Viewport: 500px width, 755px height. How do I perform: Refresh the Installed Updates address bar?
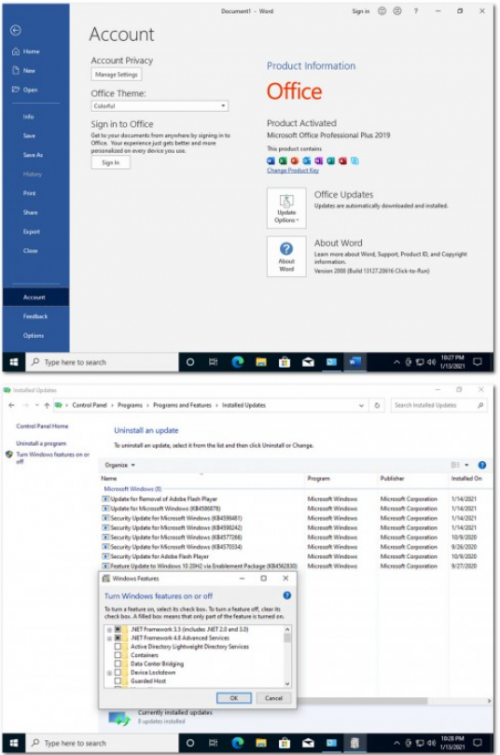pos(377,405)
